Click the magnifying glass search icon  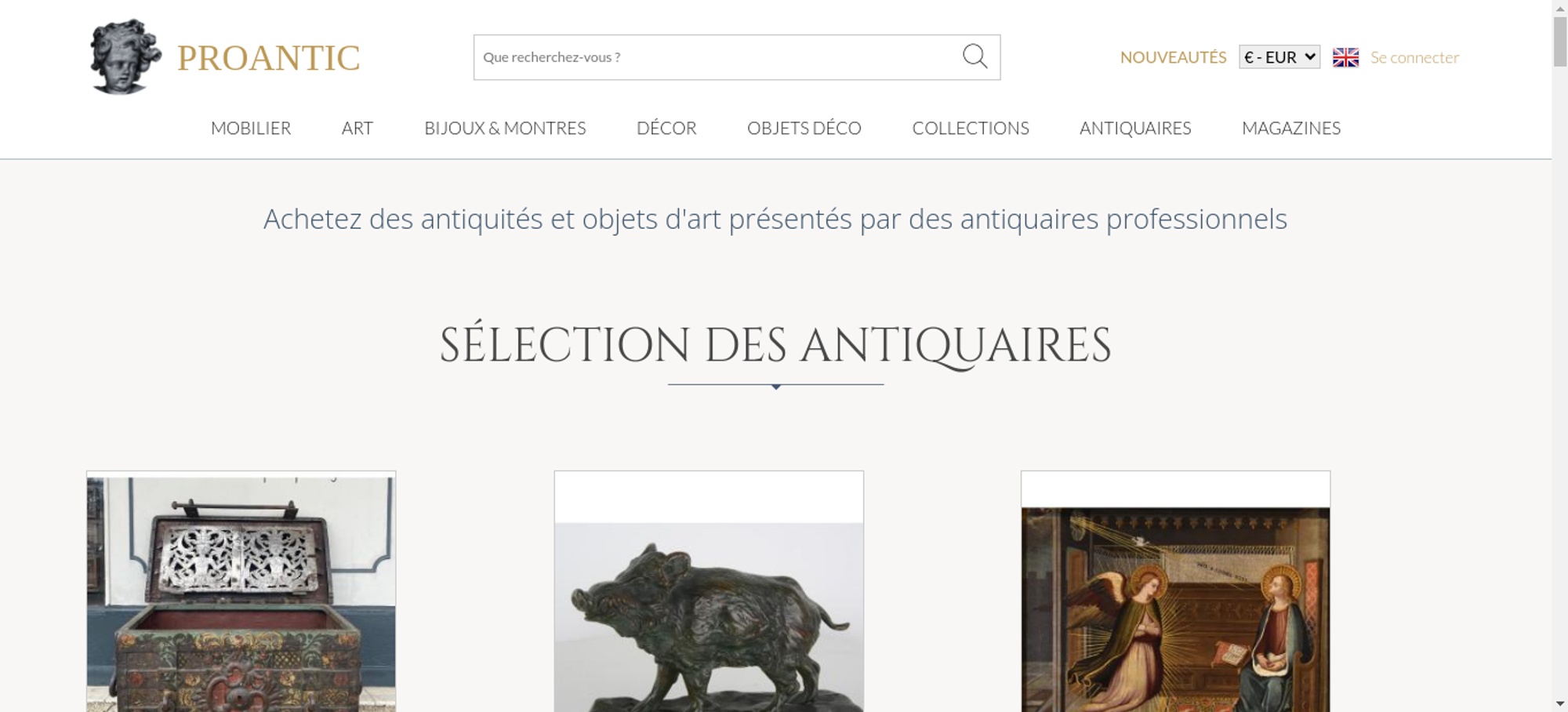(975, 56)
